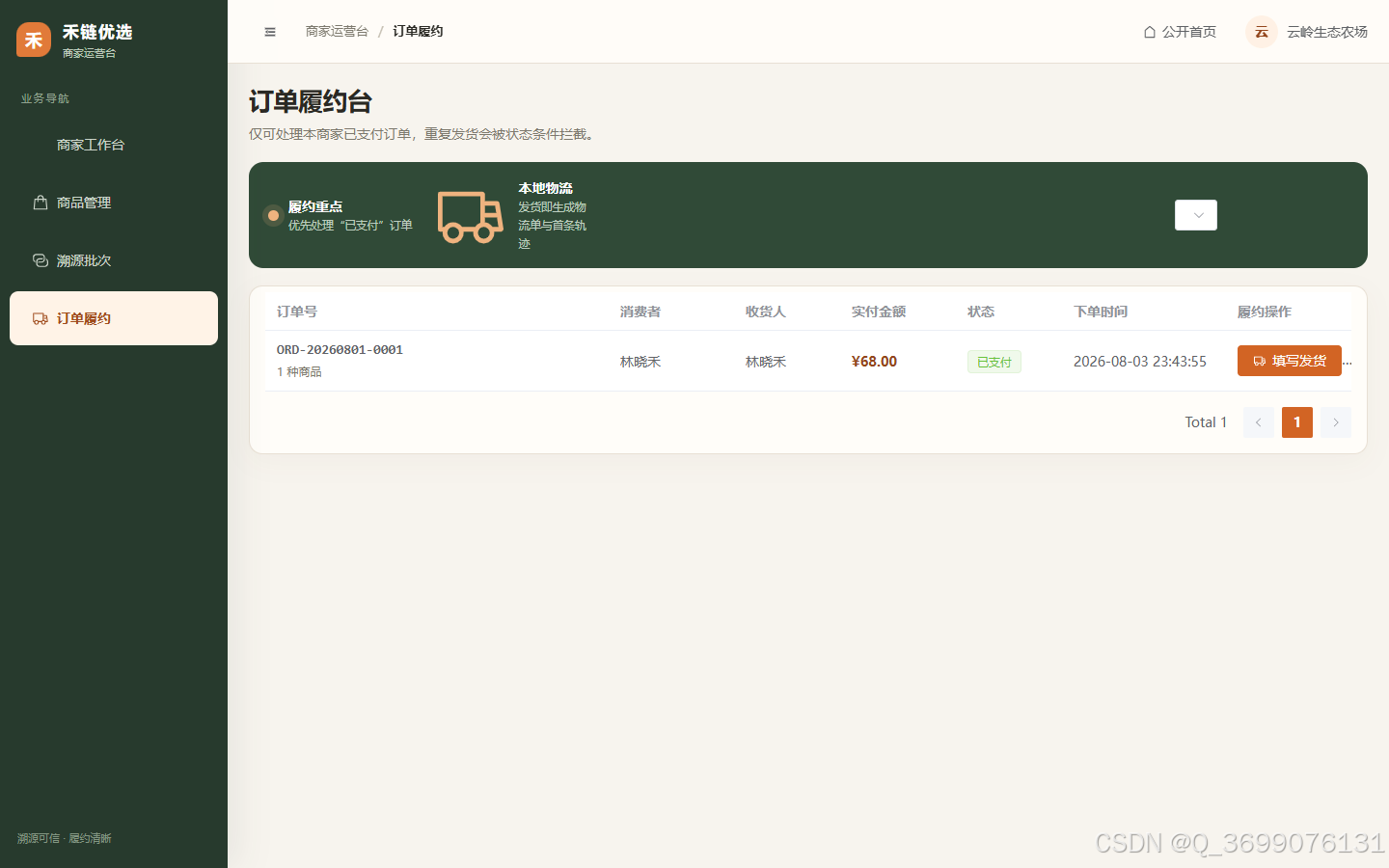Select 订单履约 in the sidebar
The image size is (1389, 868).
(x=114, y=318)
